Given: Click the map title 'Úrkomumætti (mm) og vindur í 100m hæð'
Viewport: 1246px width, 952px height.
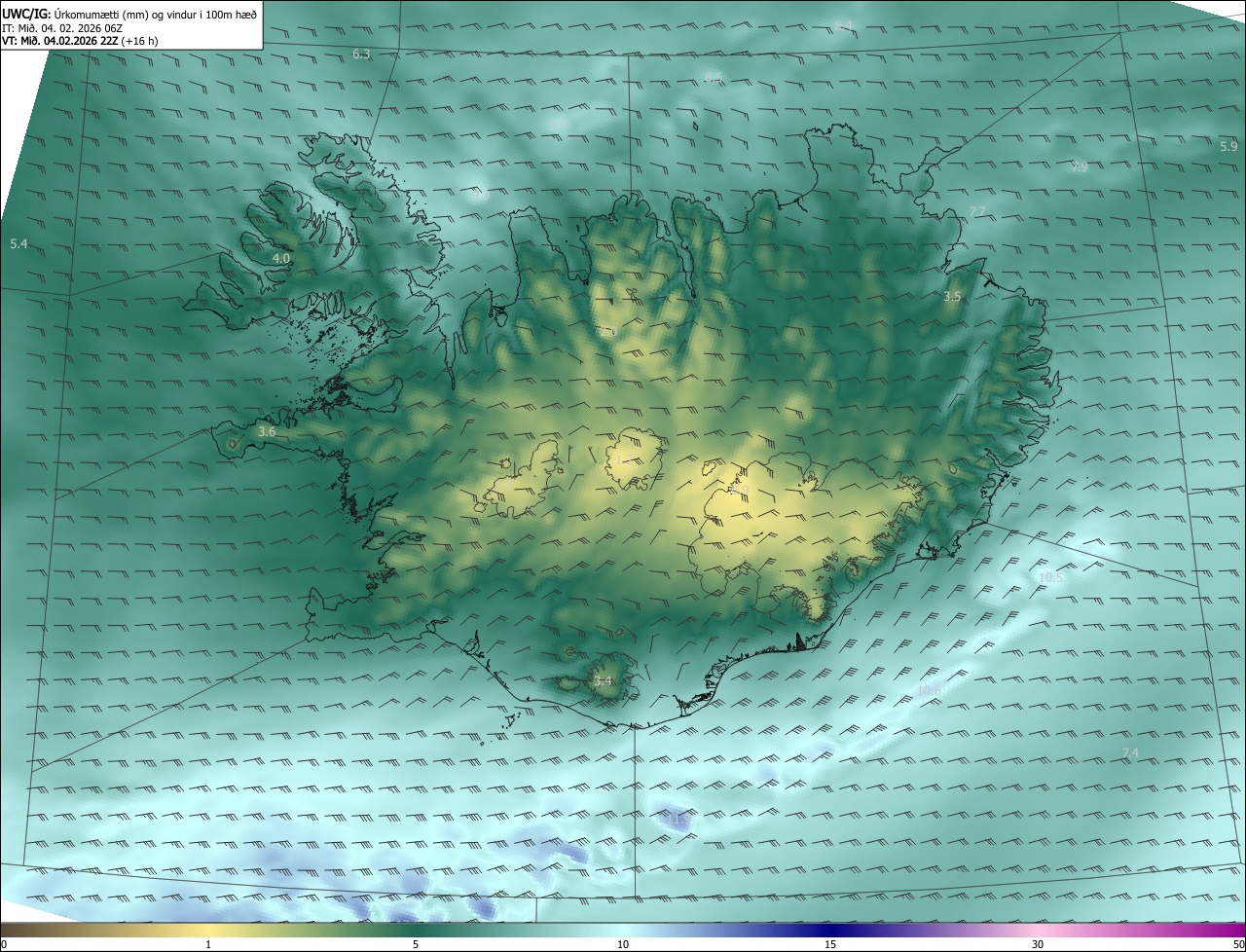Looking at the screenshot, I should point(156,14).
